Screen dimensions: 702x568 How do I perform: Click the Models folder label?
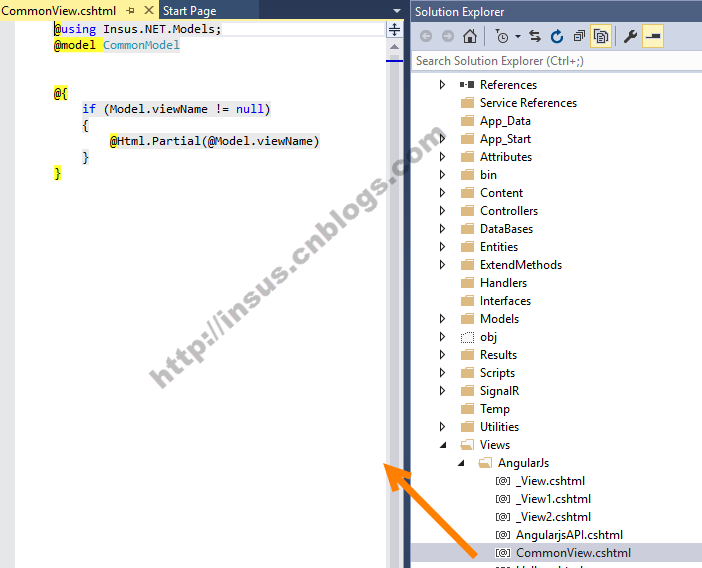(x=500, y=319)
